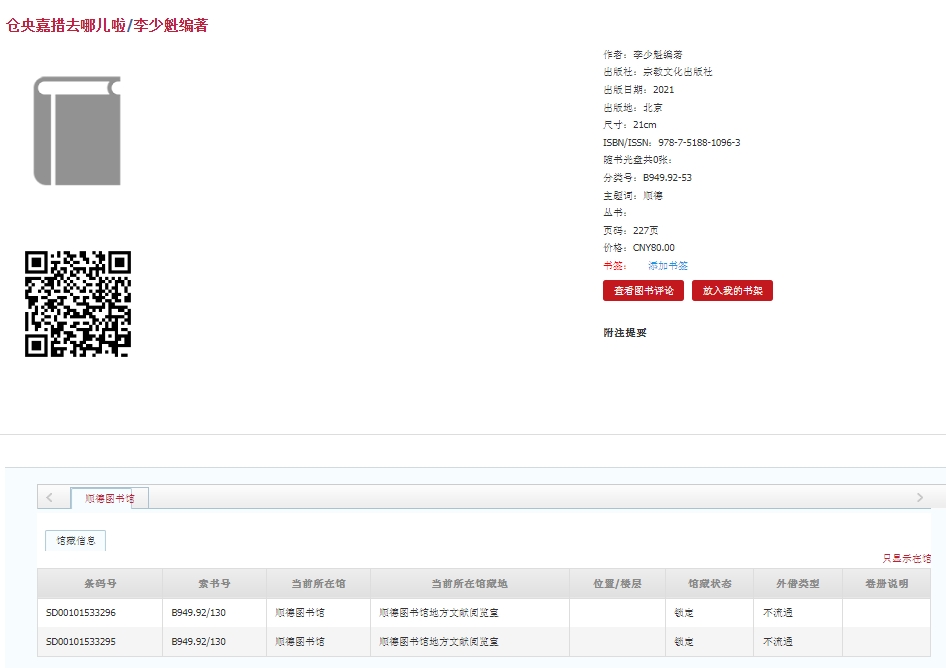
Task: Click the 价格 CNY80.00 line
Action: 639,247
